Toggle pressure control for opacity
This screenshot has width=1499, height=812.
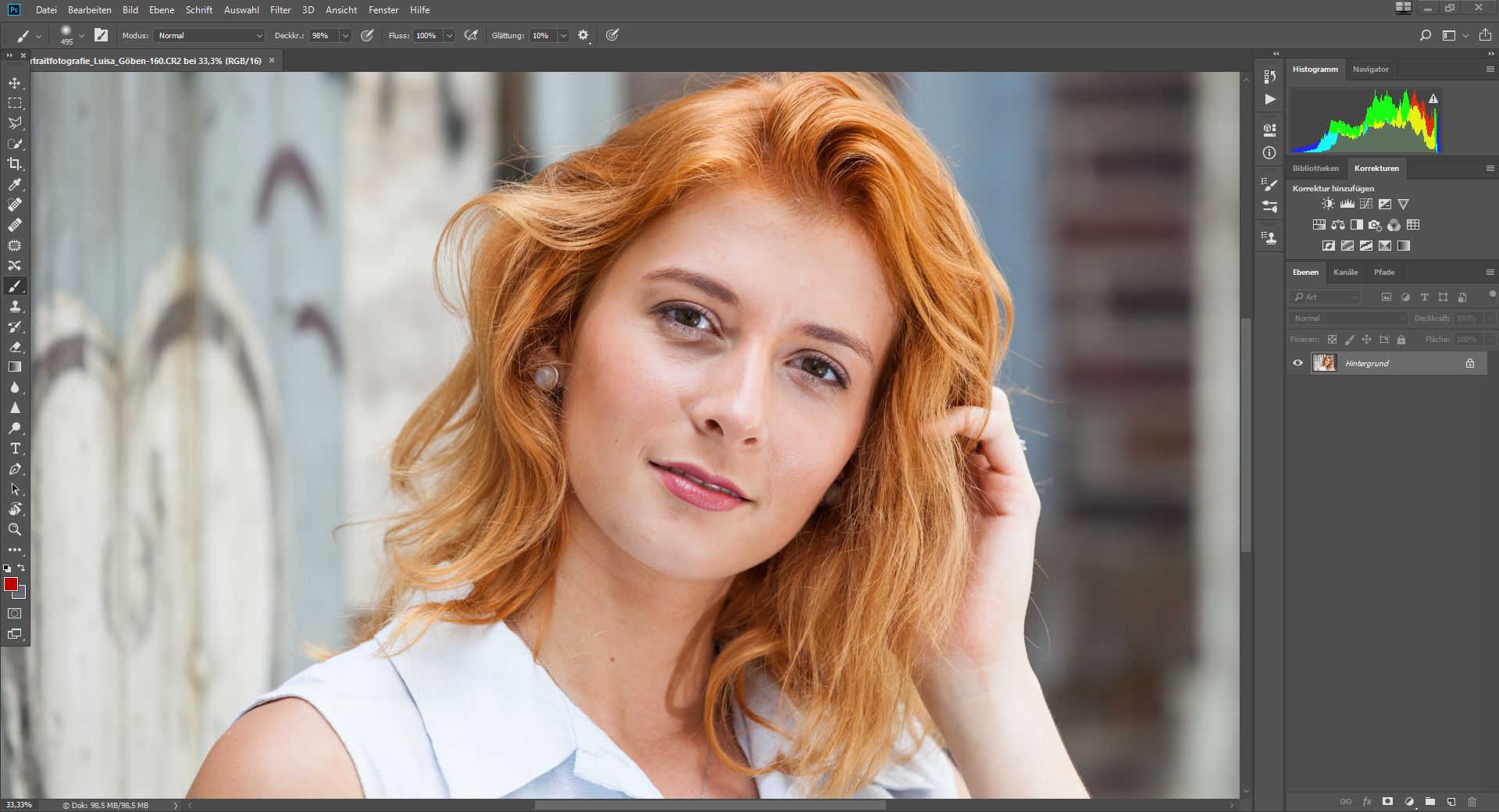point(367,35)
